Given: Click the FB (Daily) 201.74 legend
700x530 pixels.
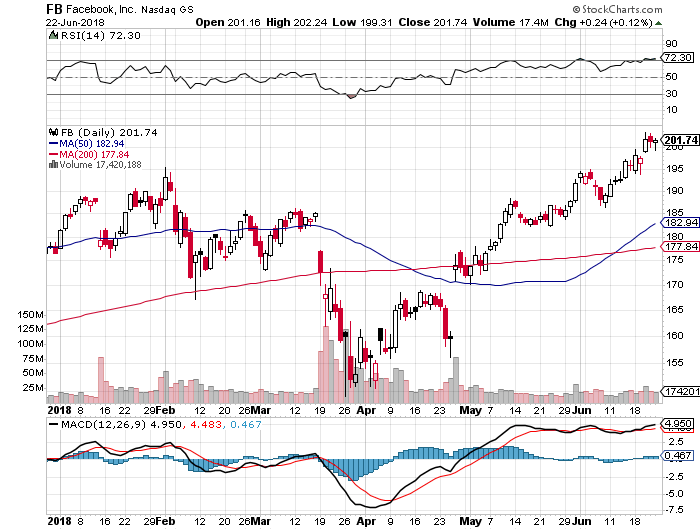Looking at the screenshot, I should (109, 133).
